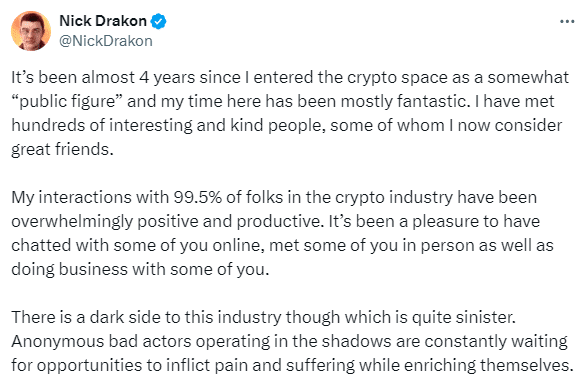
Task: Click the paragraph starting "There is a dark side"
Action: click(x=292, y=341)
